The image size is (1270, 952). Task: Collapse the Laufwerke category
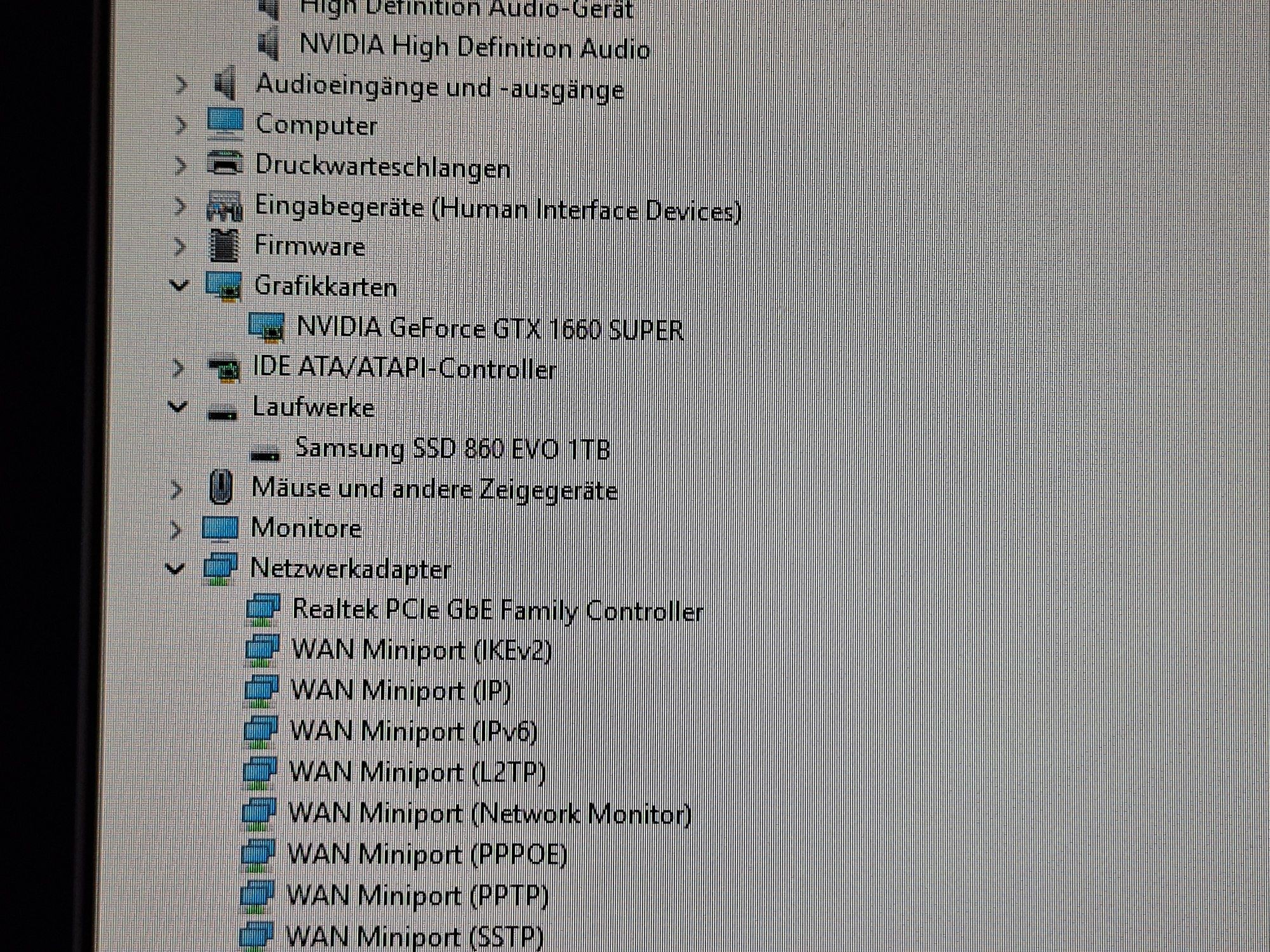[x=178, y=406]
